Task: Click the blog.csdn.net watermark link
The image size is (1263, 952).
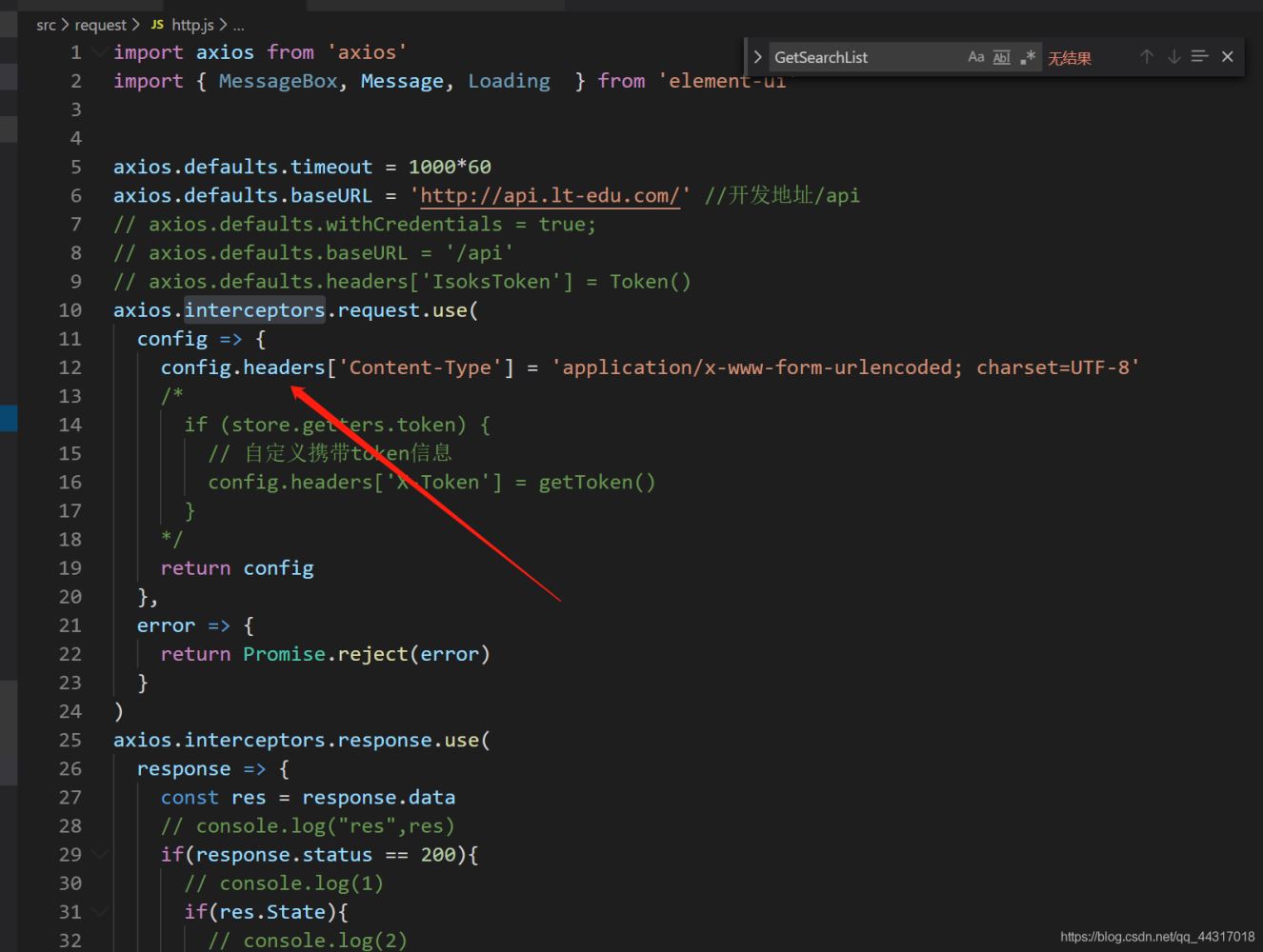Action: point(1157,937)
